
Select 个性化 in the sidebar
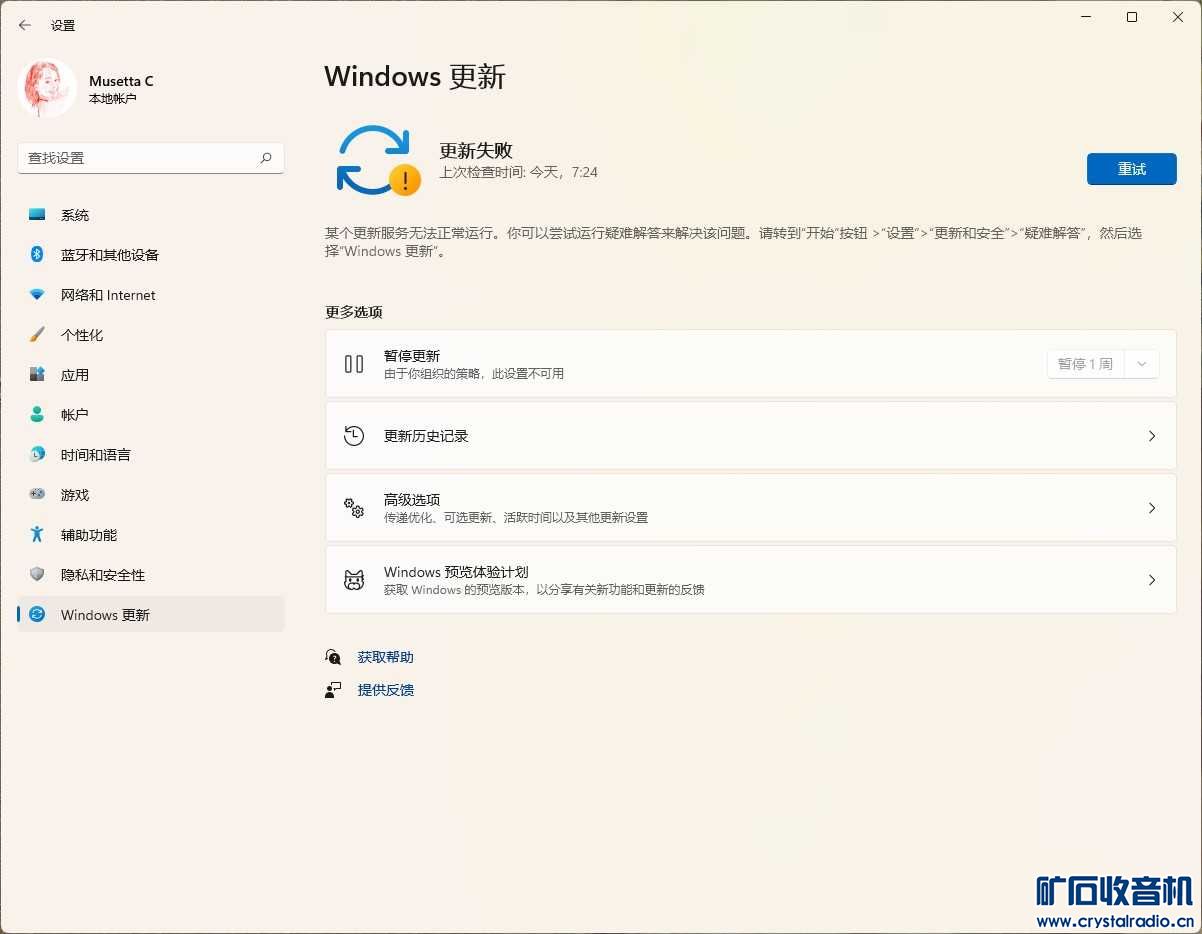(151, 335)
